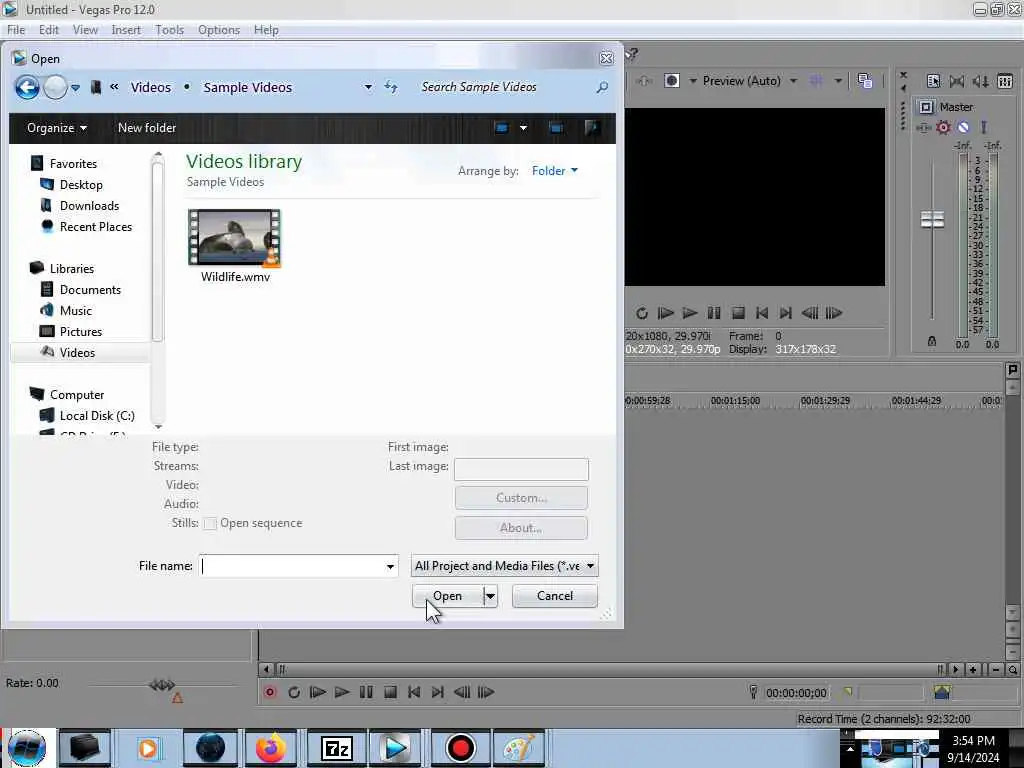
Task: Open recent pages dropdown near back button
Action: coord(76,88)
